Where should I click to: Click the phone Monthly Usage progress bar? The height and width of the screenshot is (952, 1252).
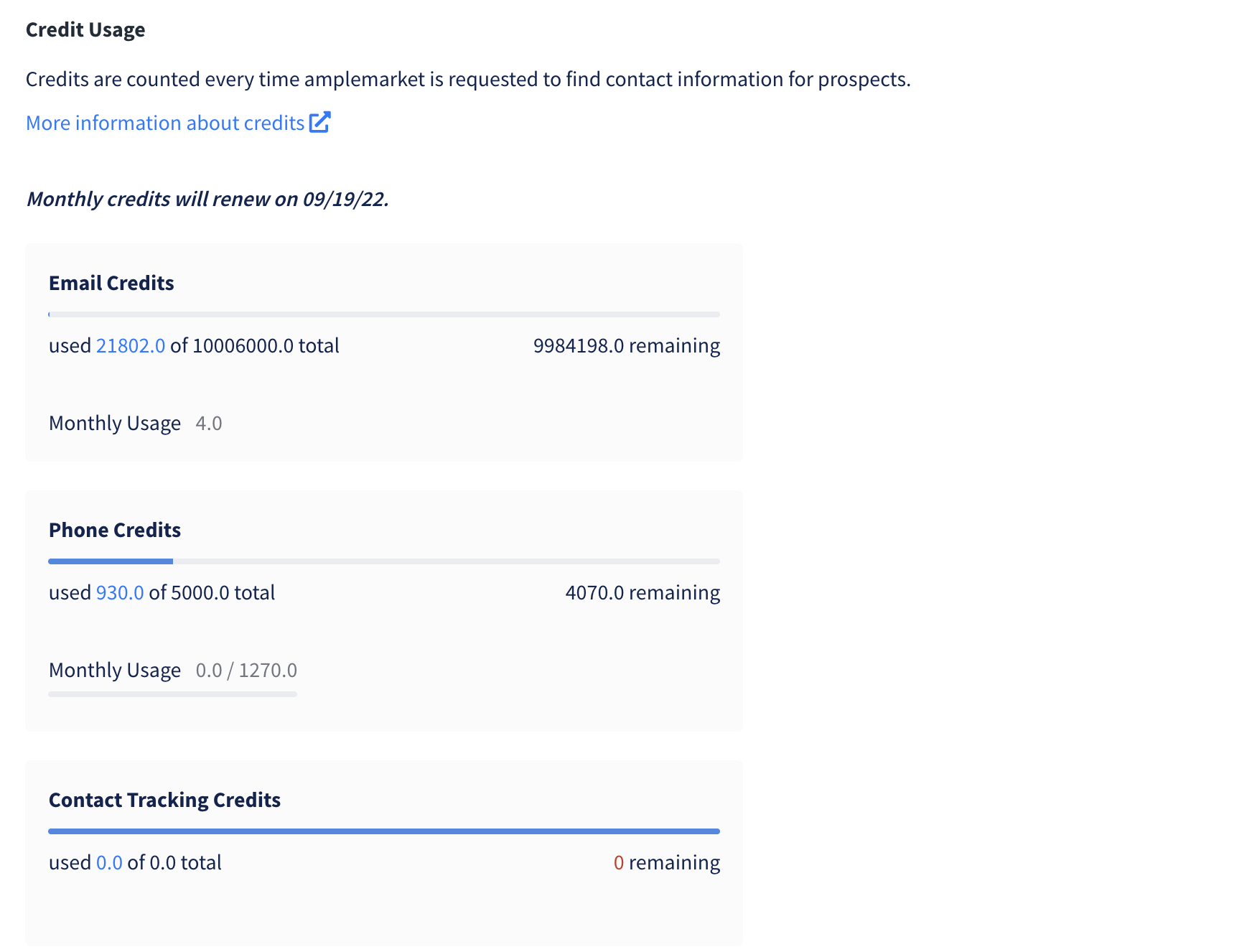(x=172, y=694)
